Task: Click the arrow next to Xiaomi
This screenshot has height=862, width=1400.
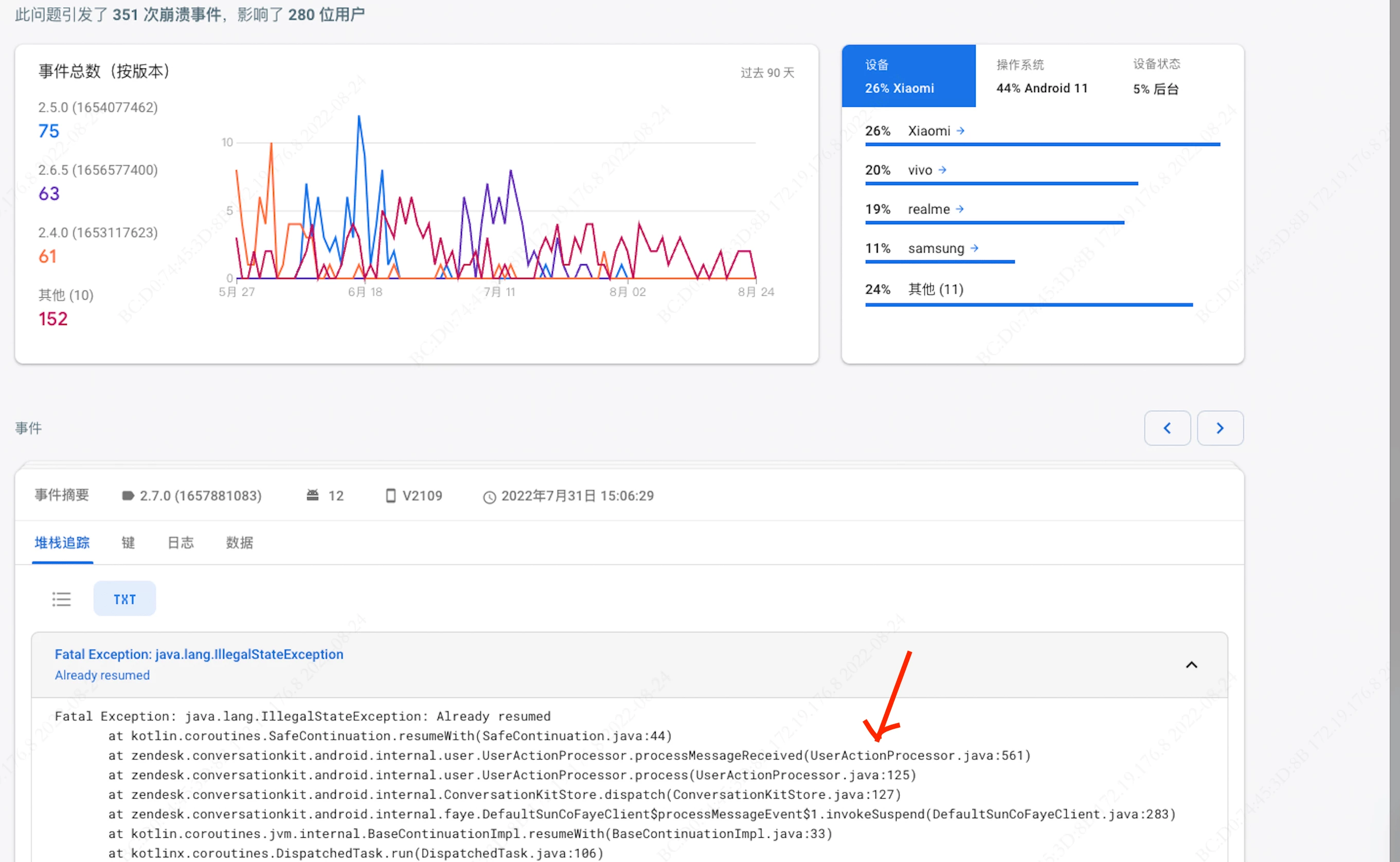Action: click(960, 131)
